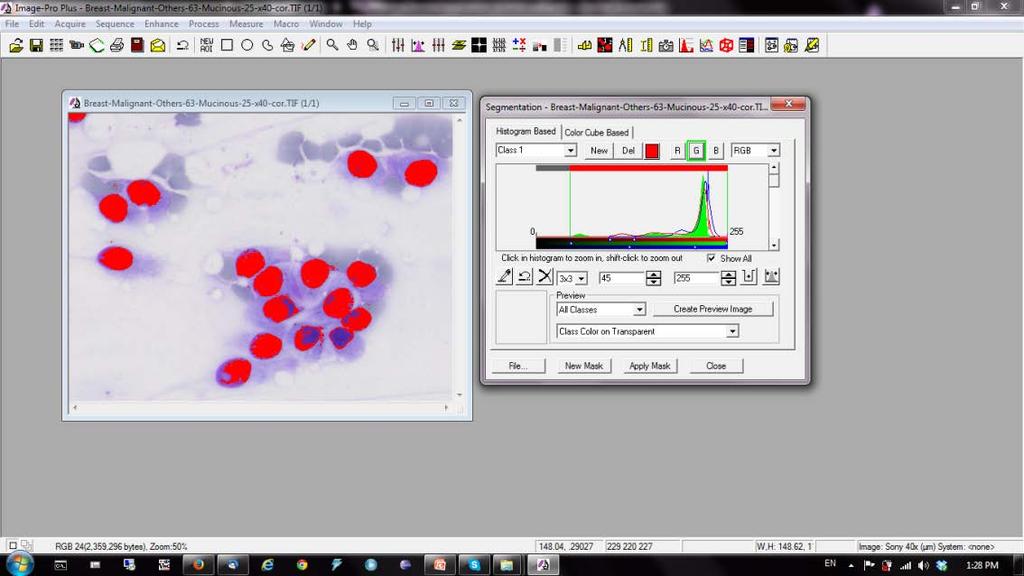Select the magnifying glass zoom tool

click(x=332, y=46)
